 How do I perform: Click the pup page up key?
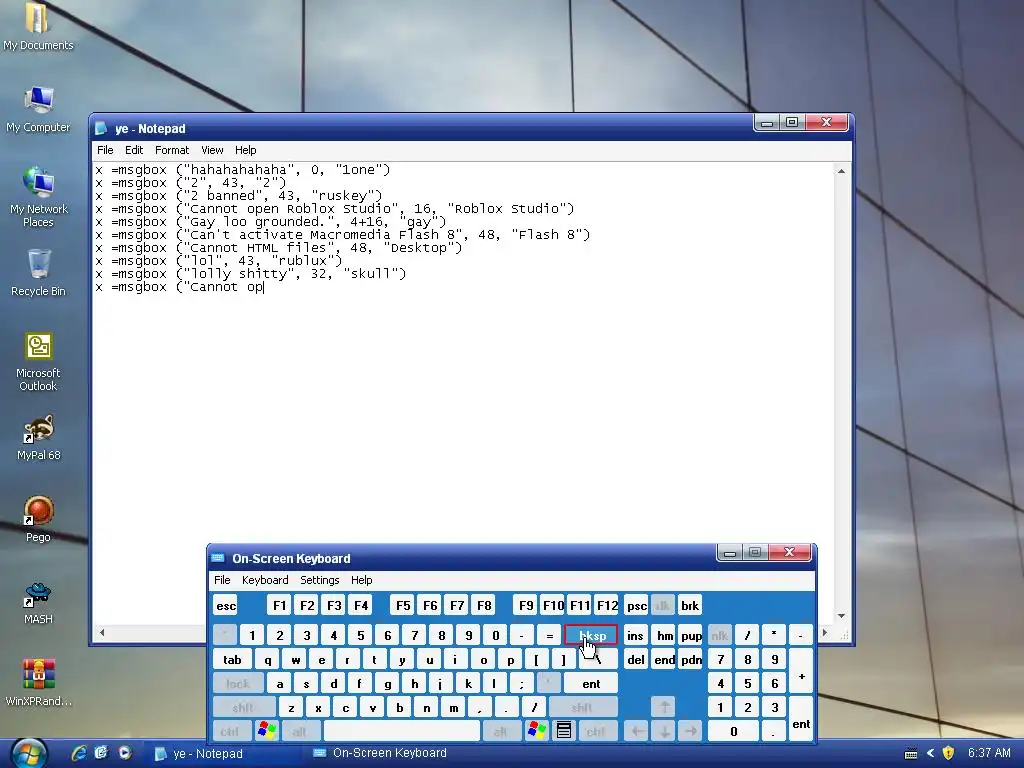(x=690, y=635)
